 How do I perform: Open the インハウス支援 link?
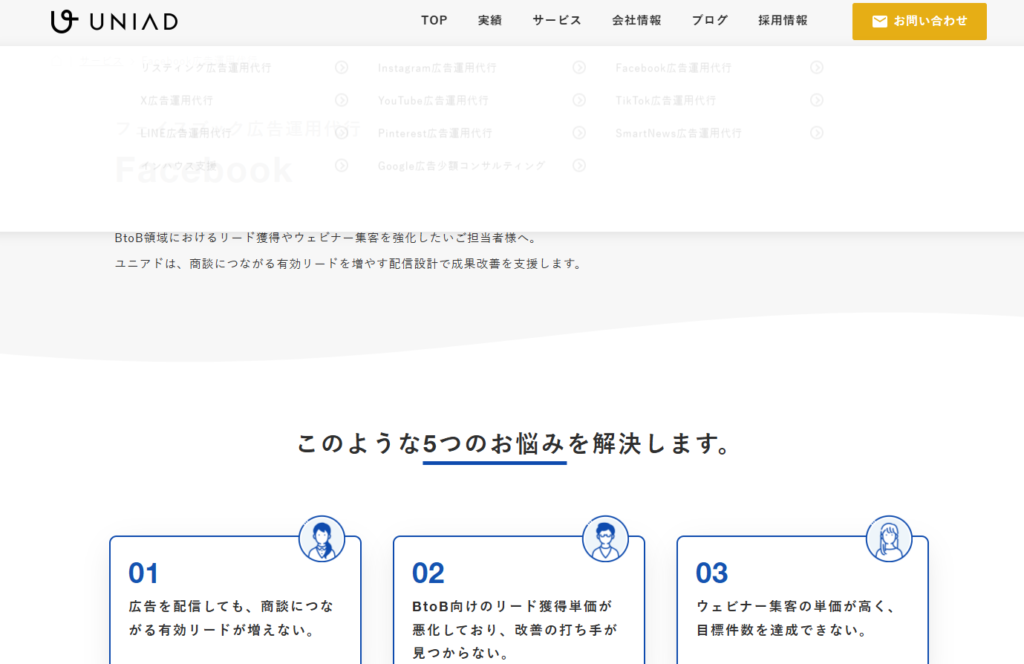coord(178,165)
